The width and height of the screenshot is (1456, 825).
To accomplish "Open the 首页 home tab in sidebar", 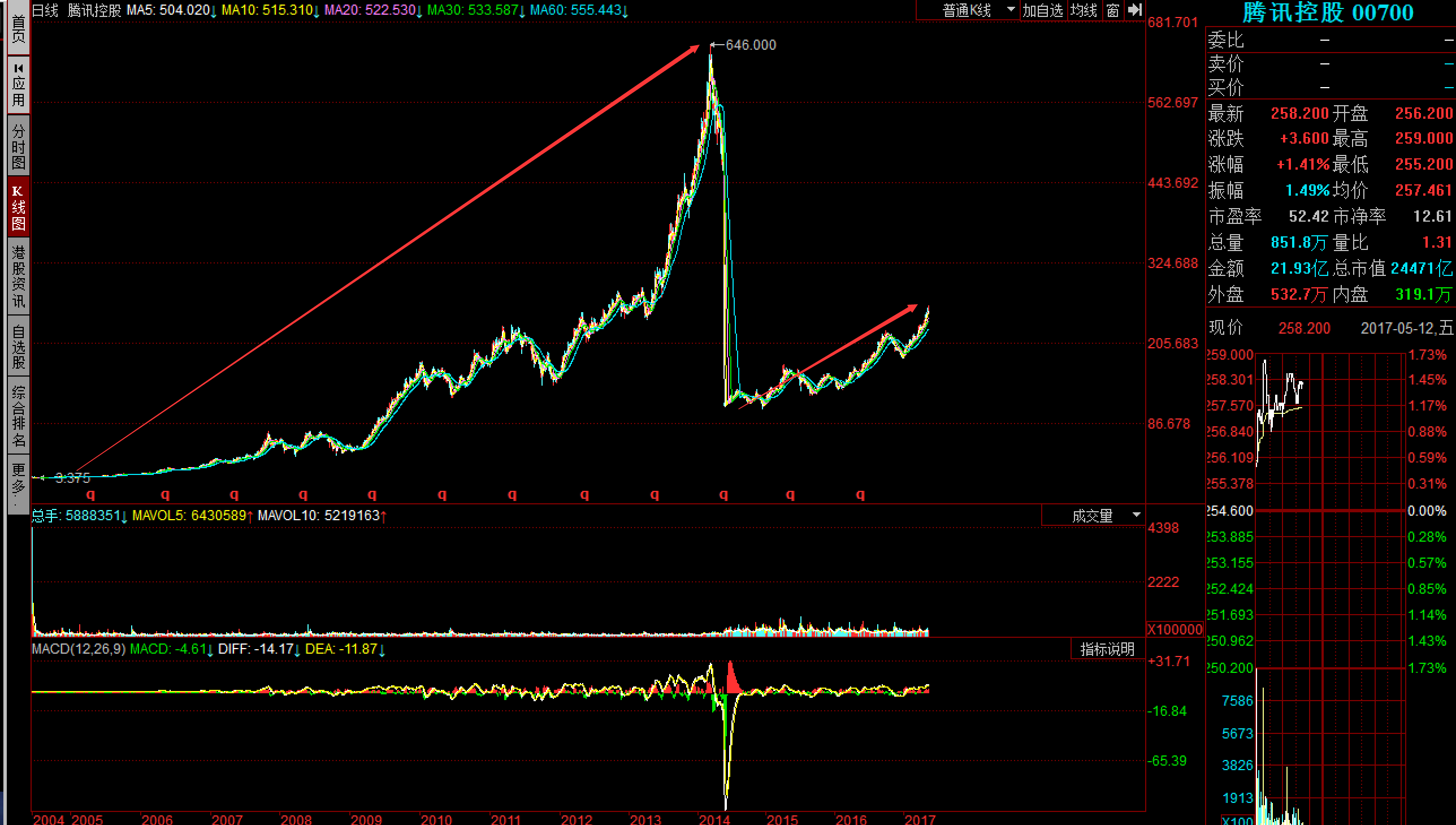I will [x=18, y=28].
